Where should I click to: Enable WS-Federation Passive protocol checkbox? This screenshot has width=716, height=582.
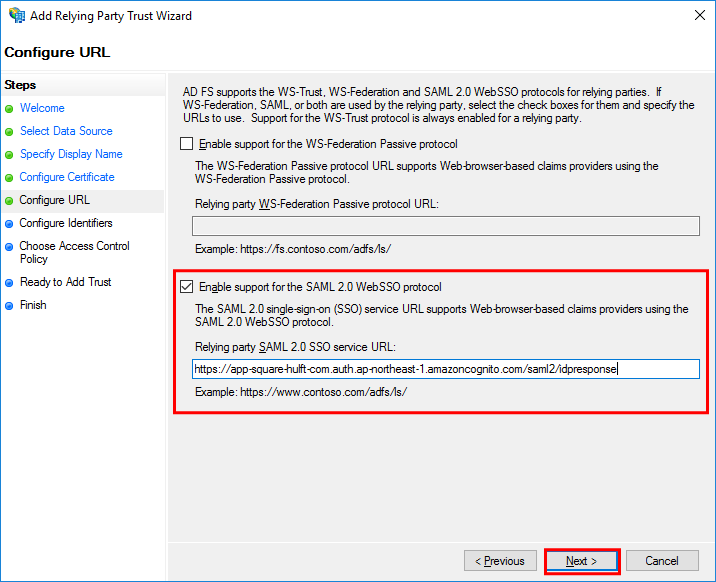click(186, 144)
